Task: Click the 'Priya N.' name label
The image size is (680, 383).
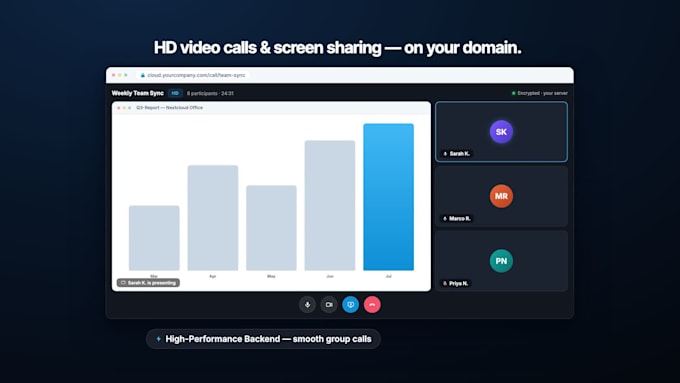Action: pos(459,283)
